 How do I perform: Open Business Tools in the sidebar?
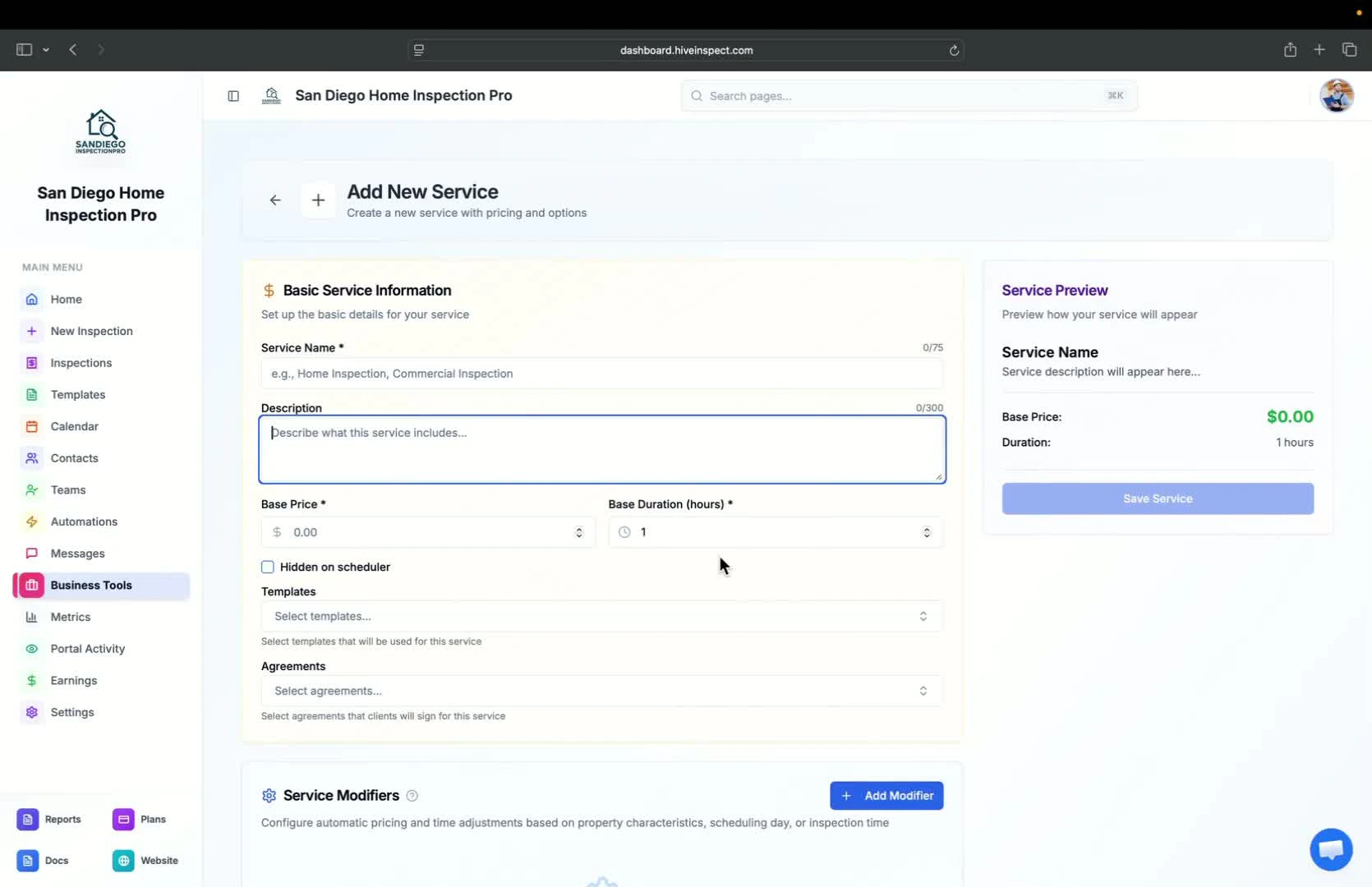point(90,585)
